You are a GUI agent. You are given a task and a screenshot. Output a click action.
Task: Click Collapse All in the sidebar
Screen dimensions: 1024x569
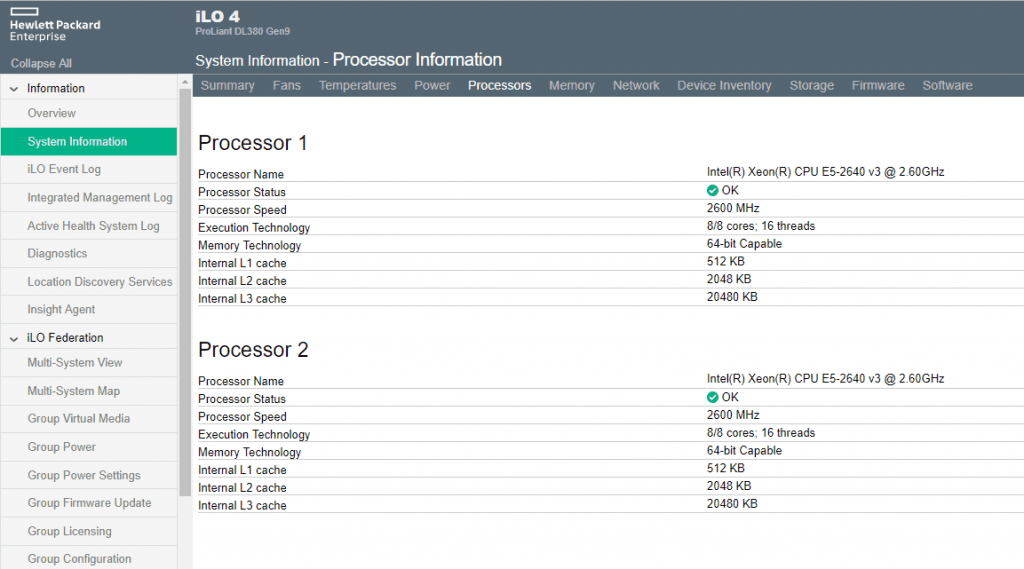[x=41, y=63]
